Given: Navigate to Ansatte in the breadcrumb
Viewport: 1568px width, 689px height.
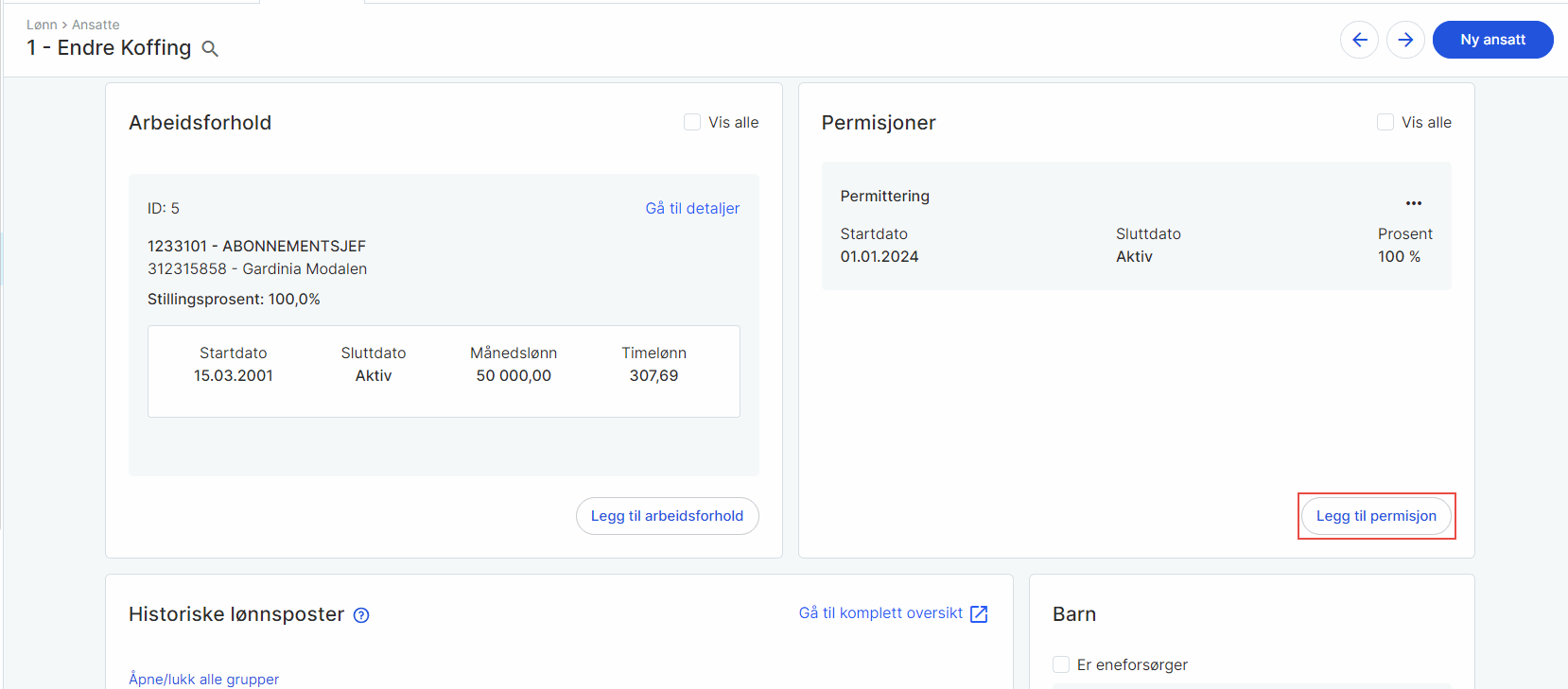Looking at the screenshot, I should (x=96, y=25).
